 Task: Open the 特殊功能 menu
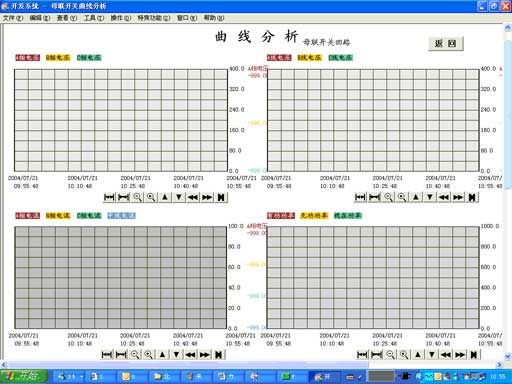(154, 18)
